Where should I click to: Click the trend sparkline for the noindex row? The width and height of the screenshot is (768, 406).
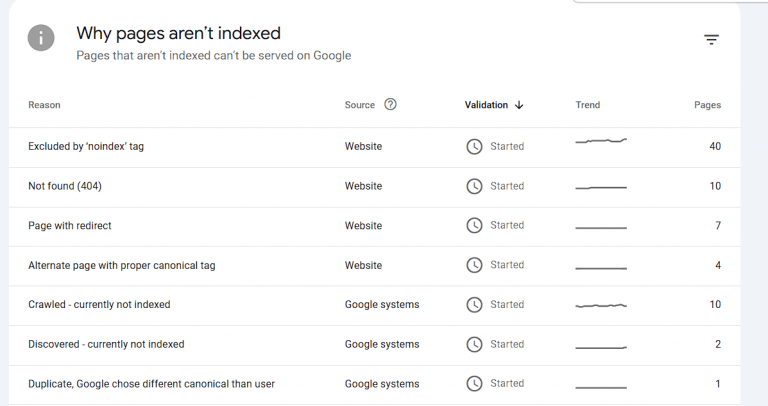[601, 142]
